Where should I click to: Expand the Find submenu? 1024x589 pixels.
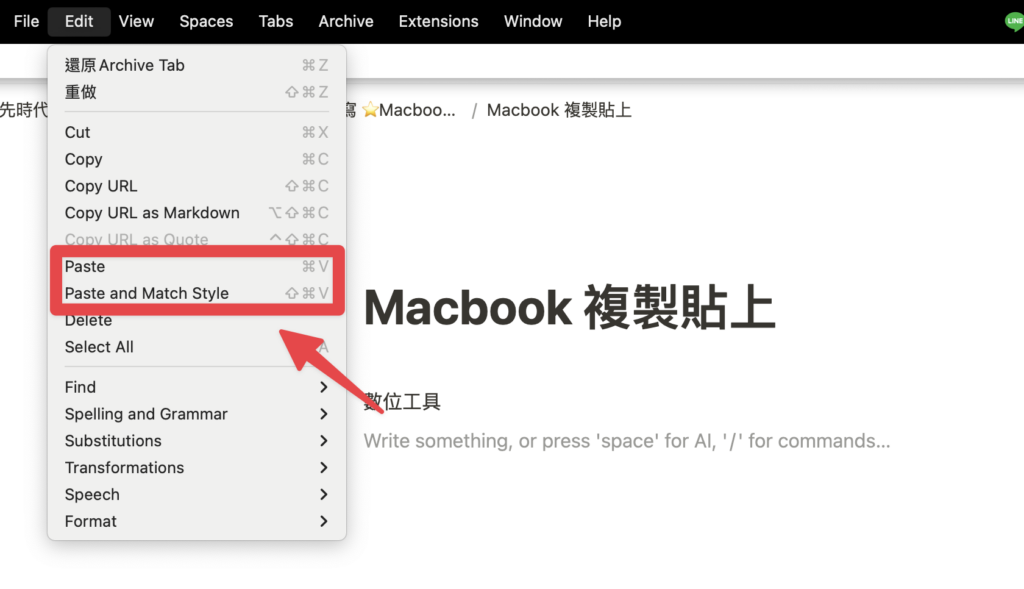tap(197, 387)
